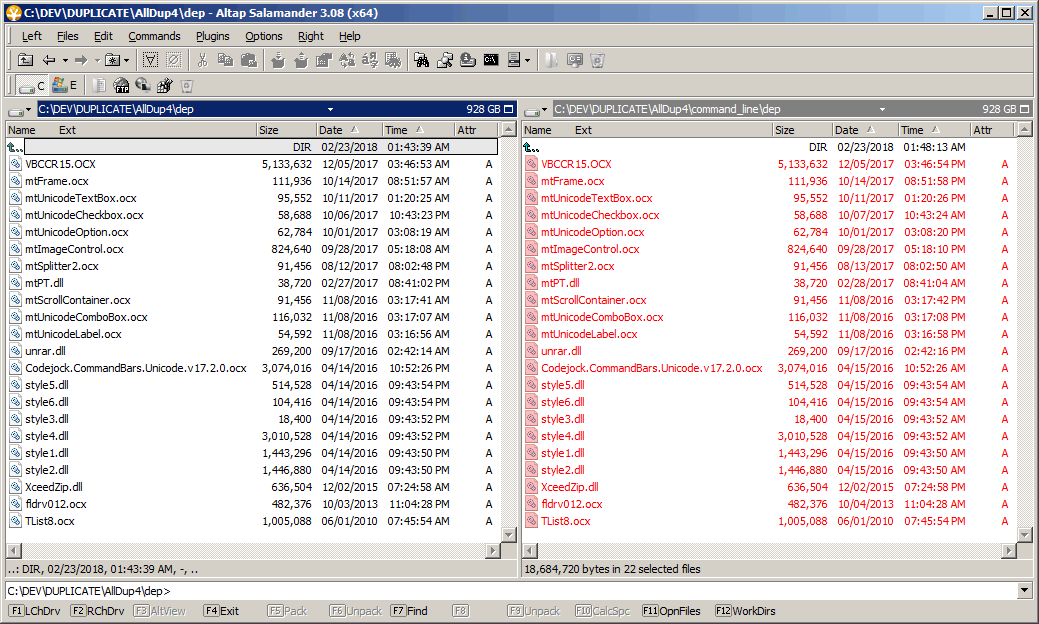Click the greyed recycle bin drive-bar icon

coord(187,85)
